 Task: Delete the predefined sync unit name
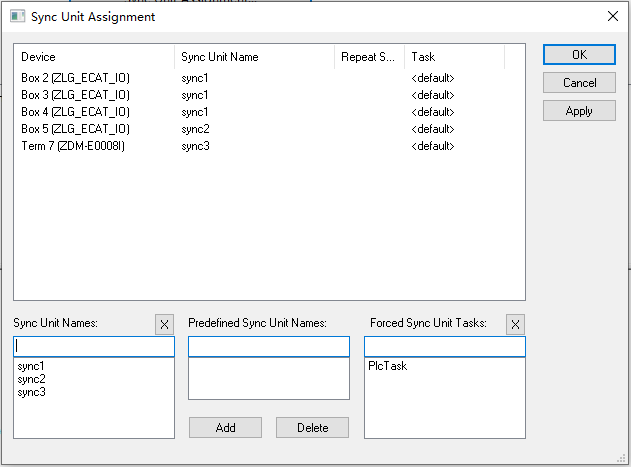pos(312,427)
